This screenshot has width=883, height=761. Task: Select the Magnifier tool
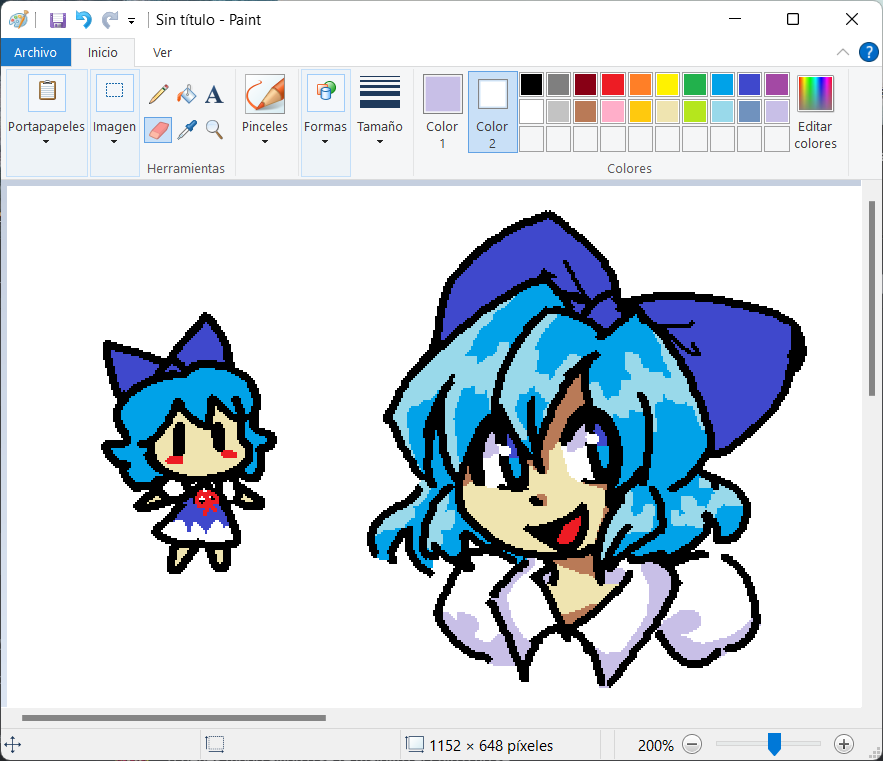(214, 130)
